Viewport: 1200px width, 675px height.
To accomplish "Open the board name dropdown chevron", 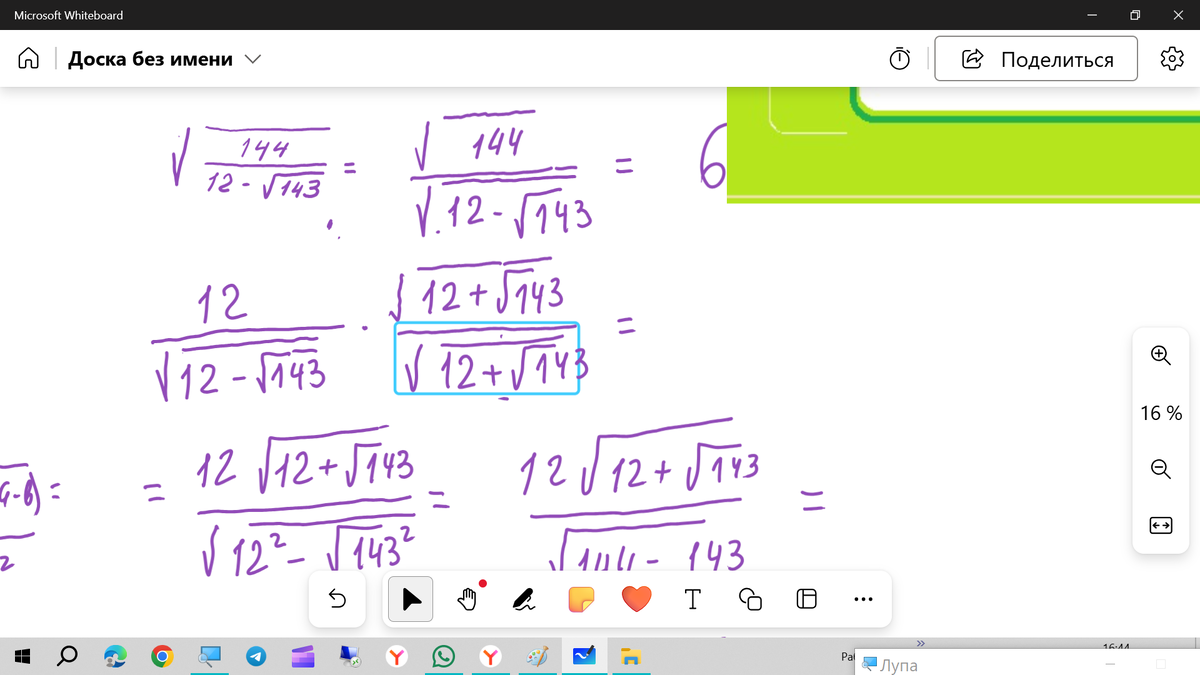I will tap(252, 59).
